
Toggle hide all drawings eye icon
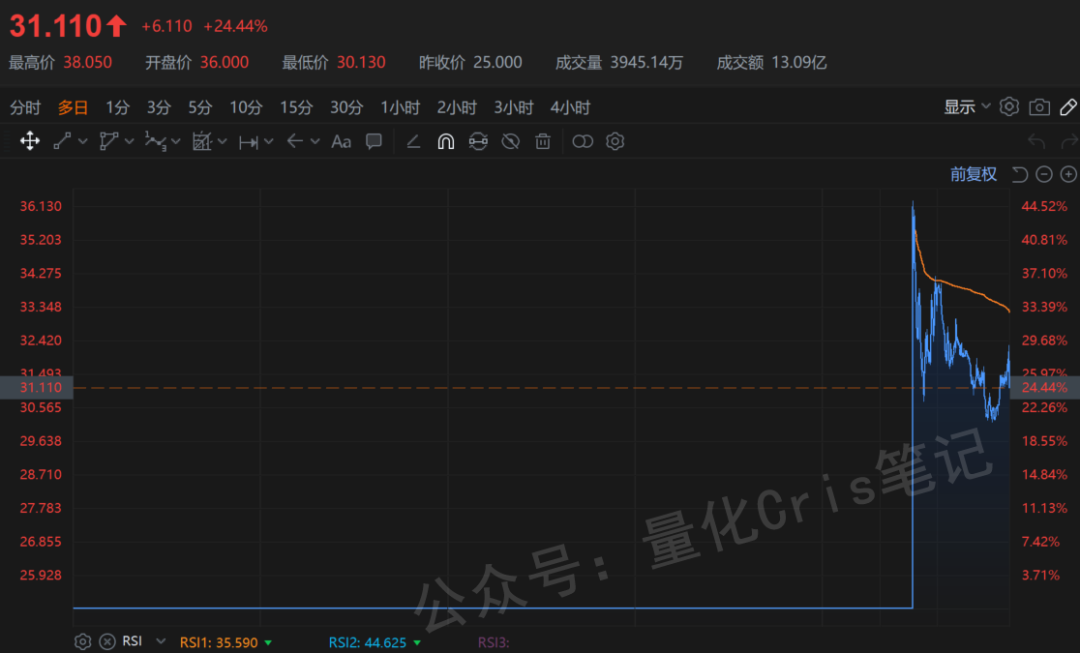[510, 141]
